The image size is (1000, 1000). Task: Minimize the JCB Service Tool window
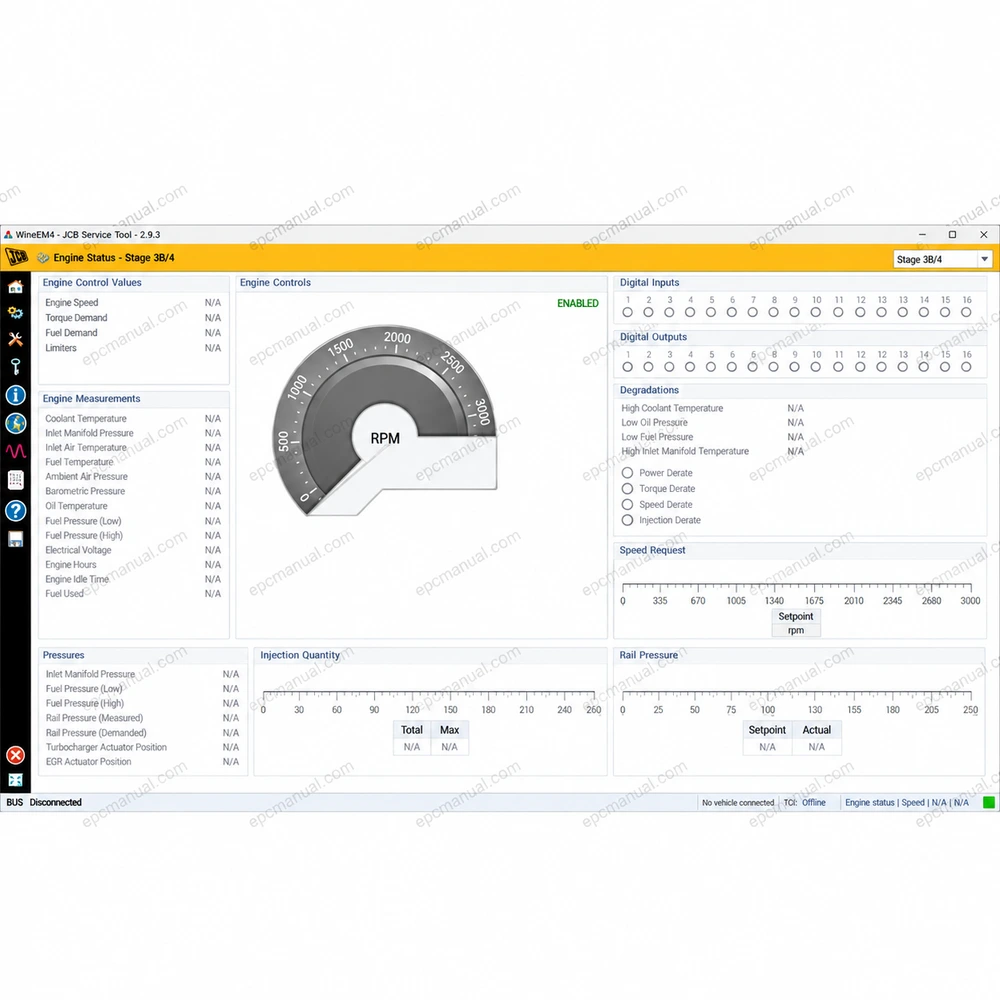(922, 235)
